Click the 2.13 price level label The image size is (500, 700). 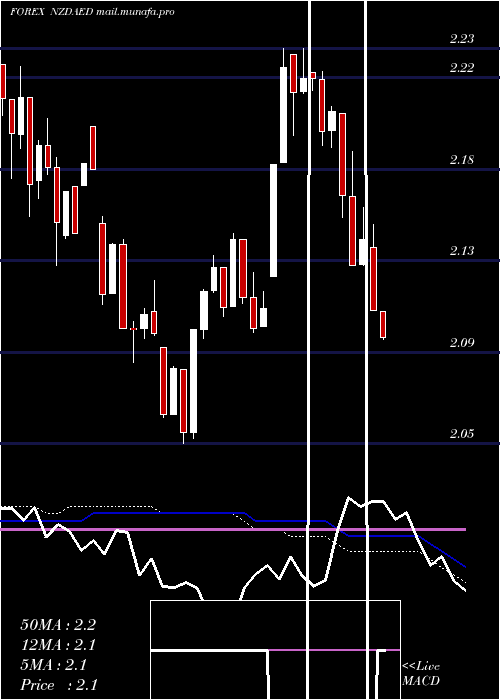coord(462,250)
